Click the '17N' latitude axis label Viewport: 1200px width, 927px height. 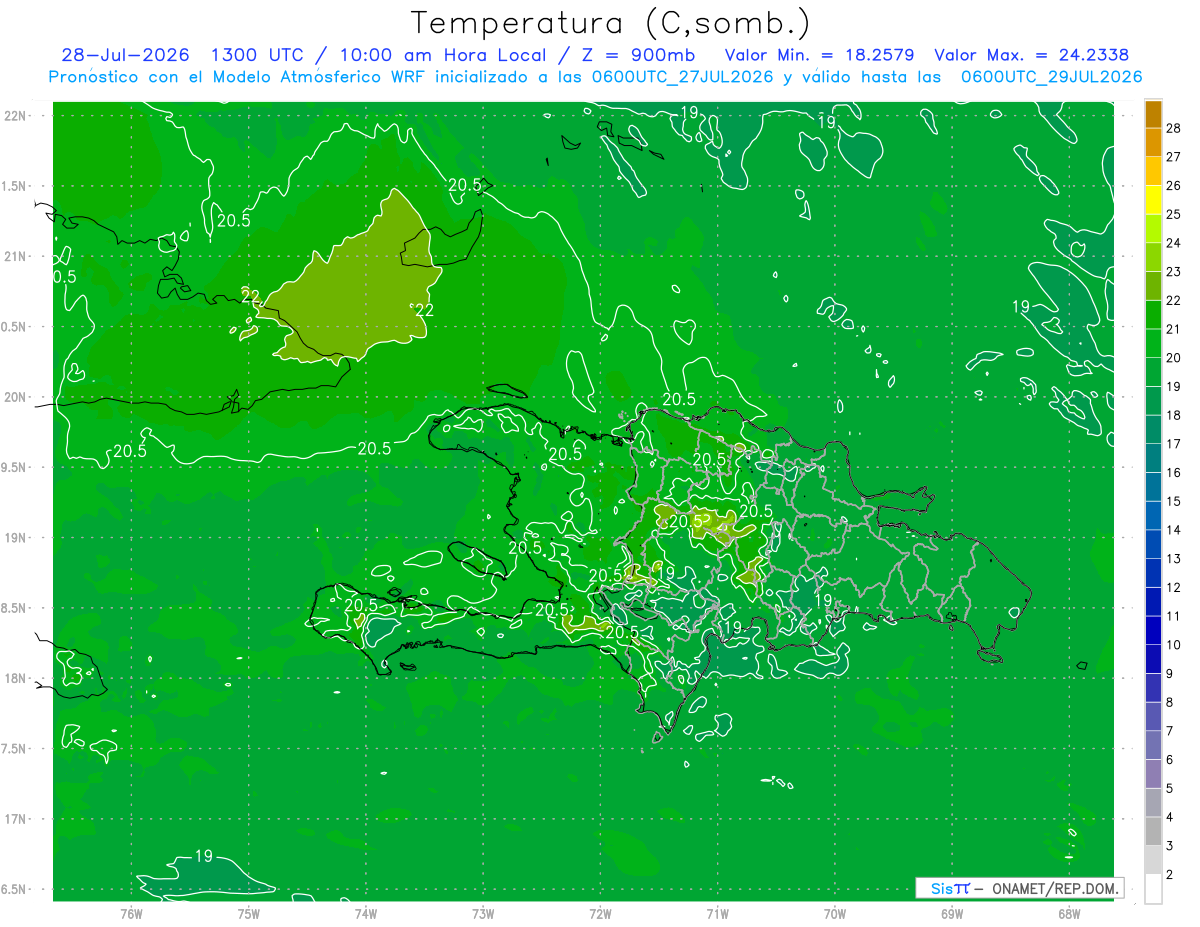pos(16,819)
